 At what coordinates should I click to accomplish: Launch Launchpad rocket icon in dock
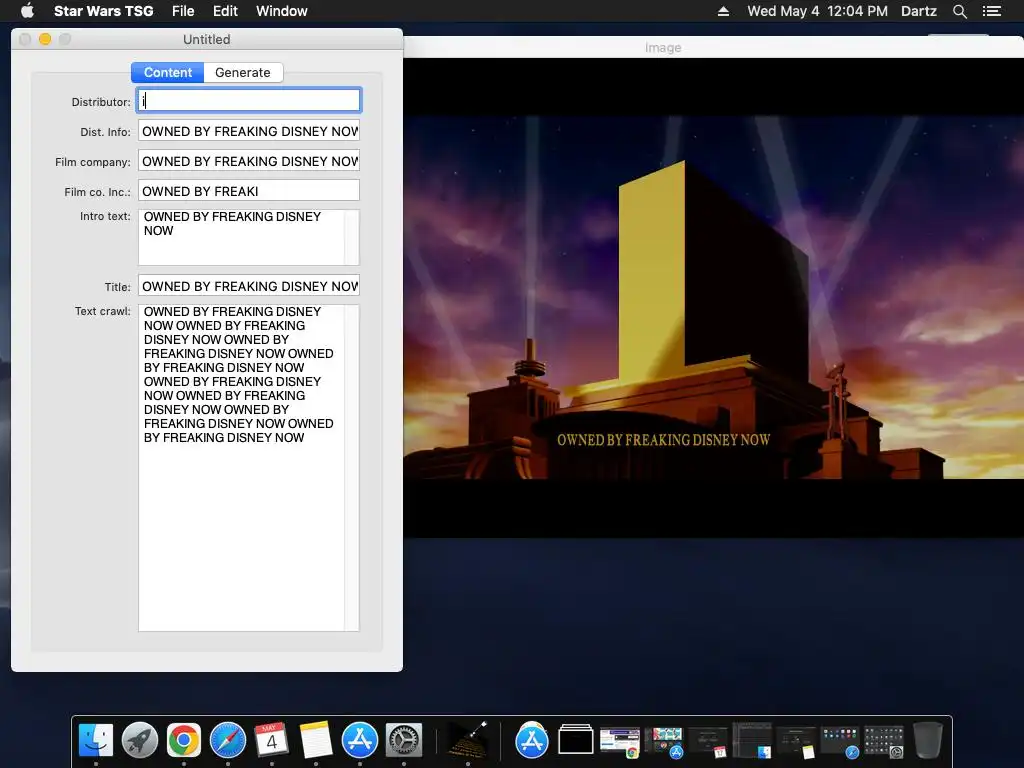[140, 741]
